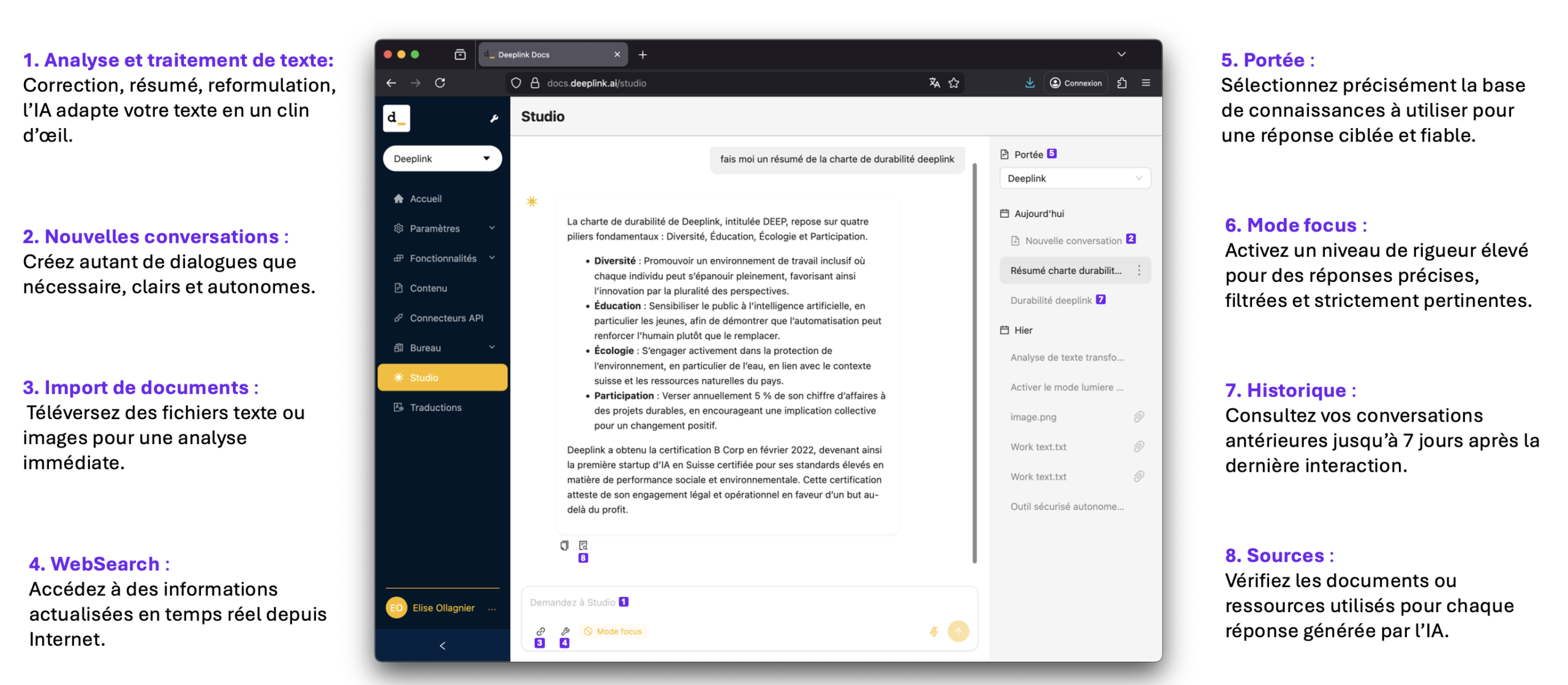Open the three-dot menu on Résumé charte durabilit...

tap(1139, 270)
